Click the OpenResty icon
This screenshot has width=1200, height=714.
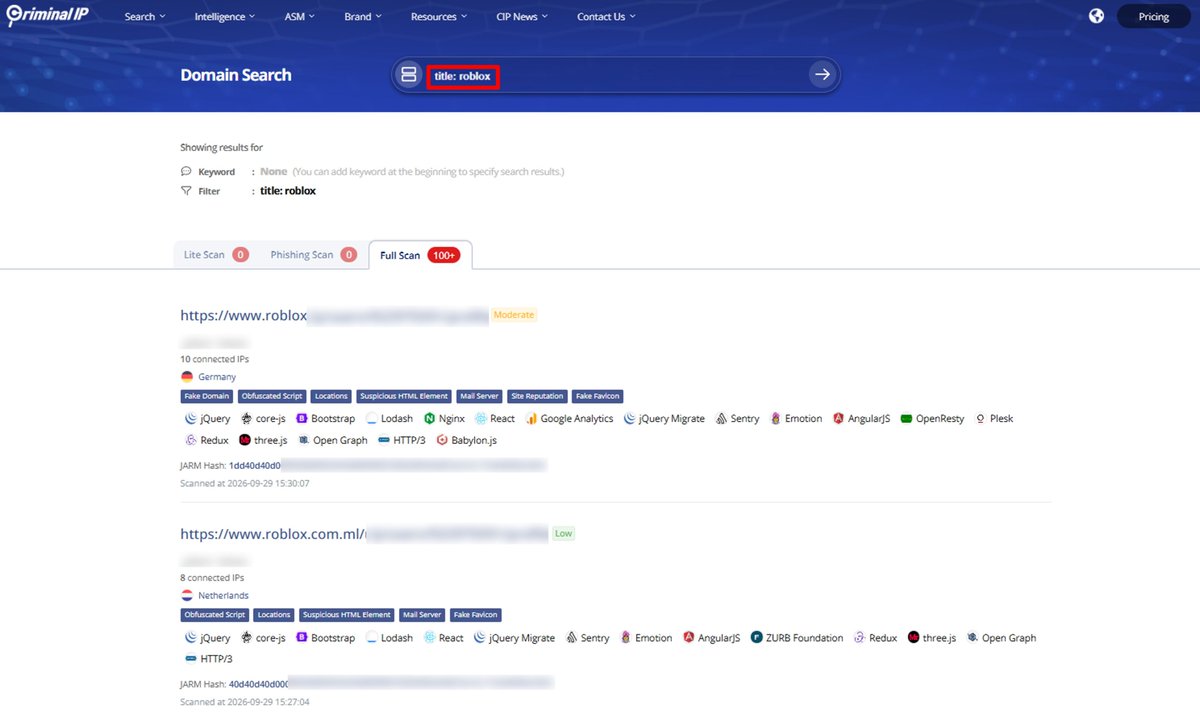pyautogui.click(x=906, y=419)
